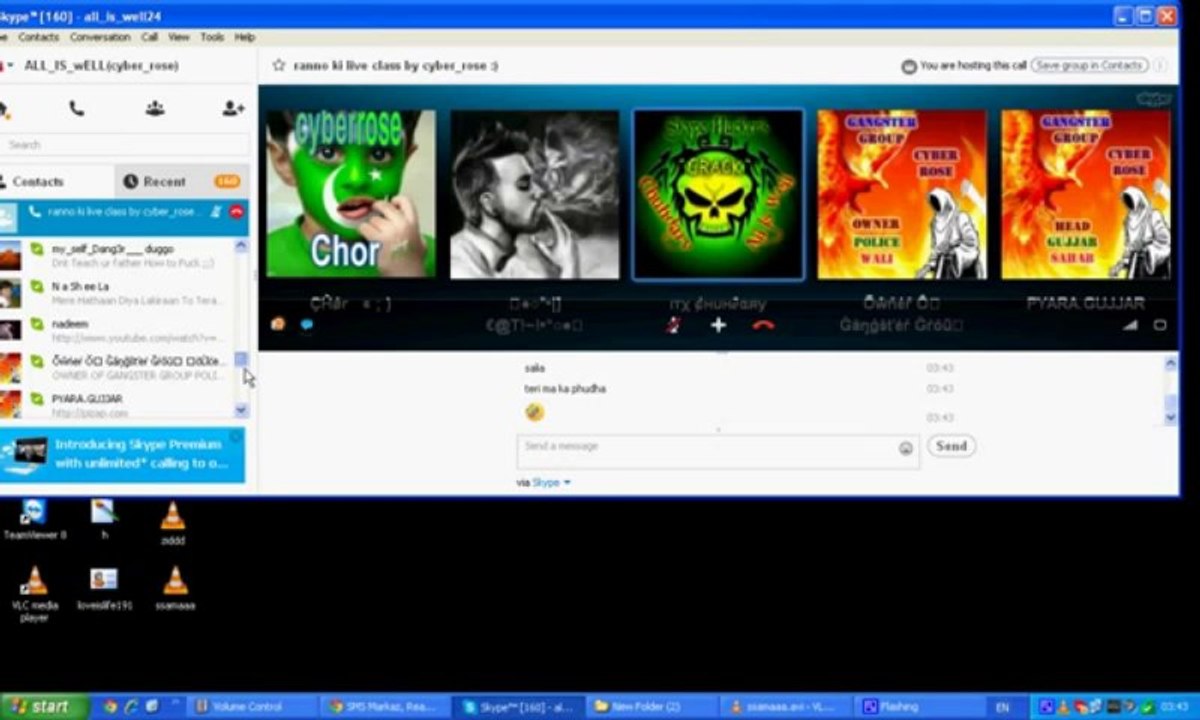Open the Conversation menu
This screenshot has height=720, width=1200.
100,37
